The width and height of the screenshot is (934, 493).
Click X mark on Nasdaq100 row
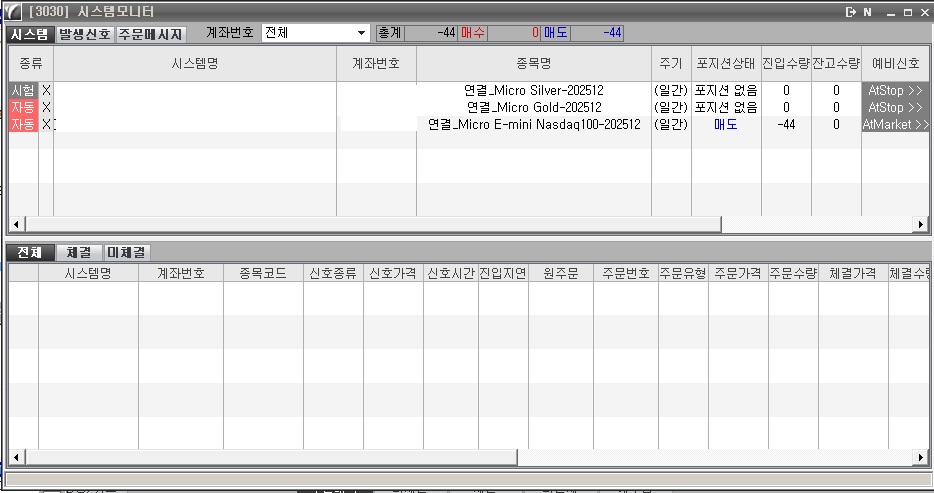46,124
